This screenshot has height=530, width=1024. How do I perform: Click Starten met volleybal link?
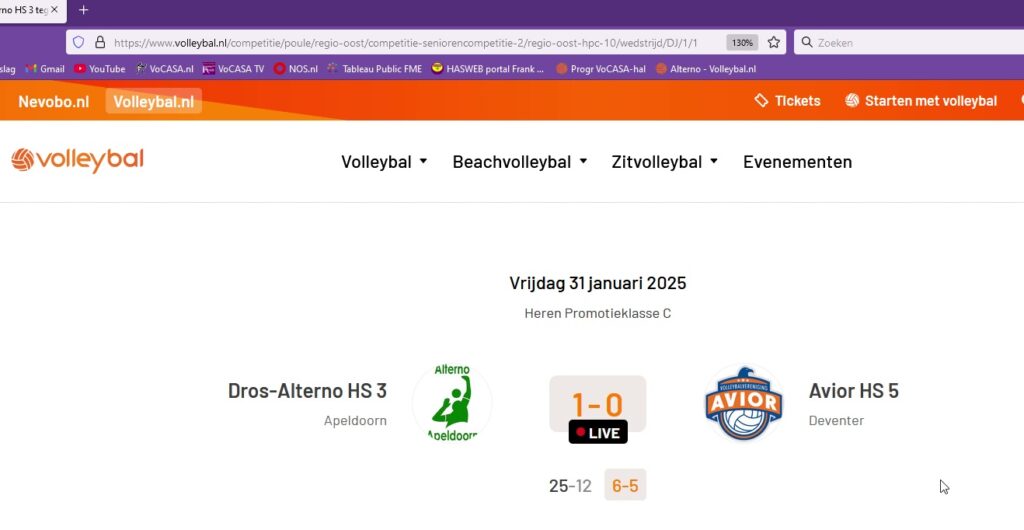920,101
